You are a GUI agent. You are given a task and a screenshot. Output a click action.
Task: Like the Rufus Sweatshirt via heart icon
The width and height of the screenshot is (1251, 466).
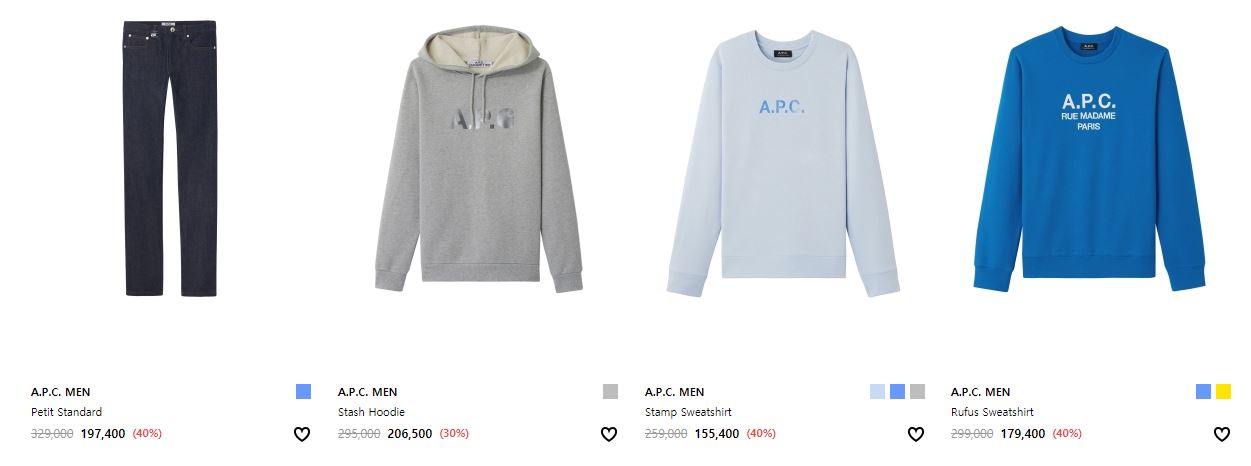tap(1221, 434)
